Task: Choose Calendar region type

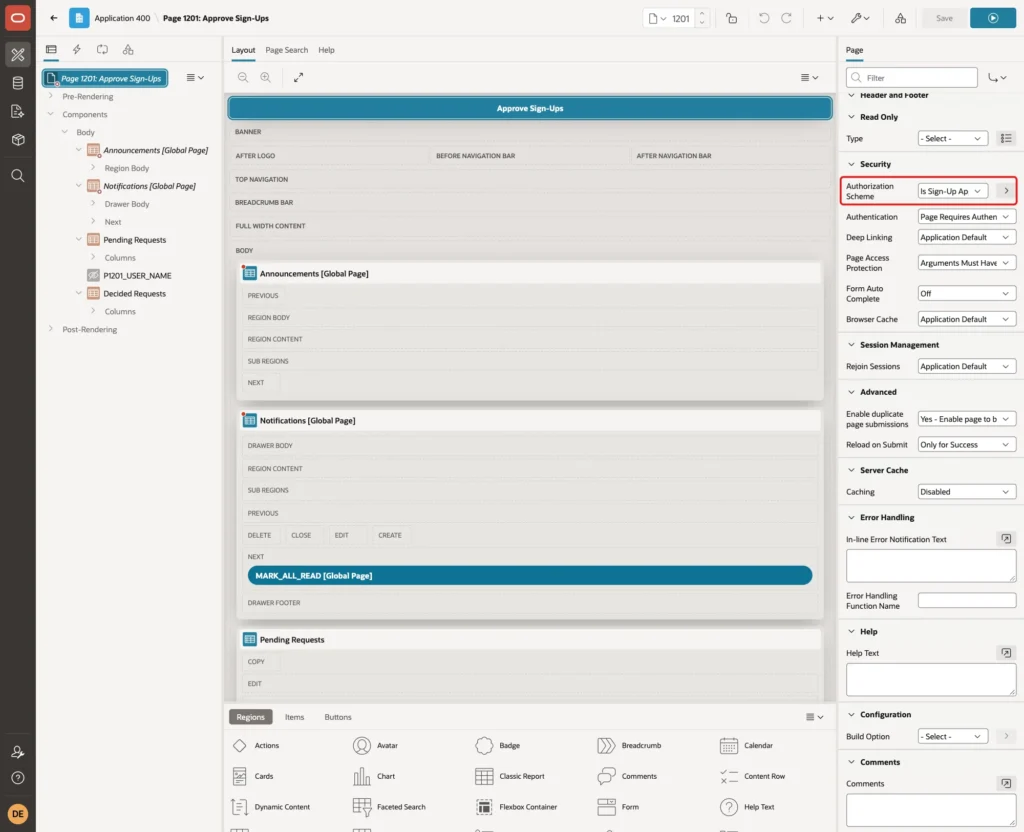Action: tap(746, 745)
